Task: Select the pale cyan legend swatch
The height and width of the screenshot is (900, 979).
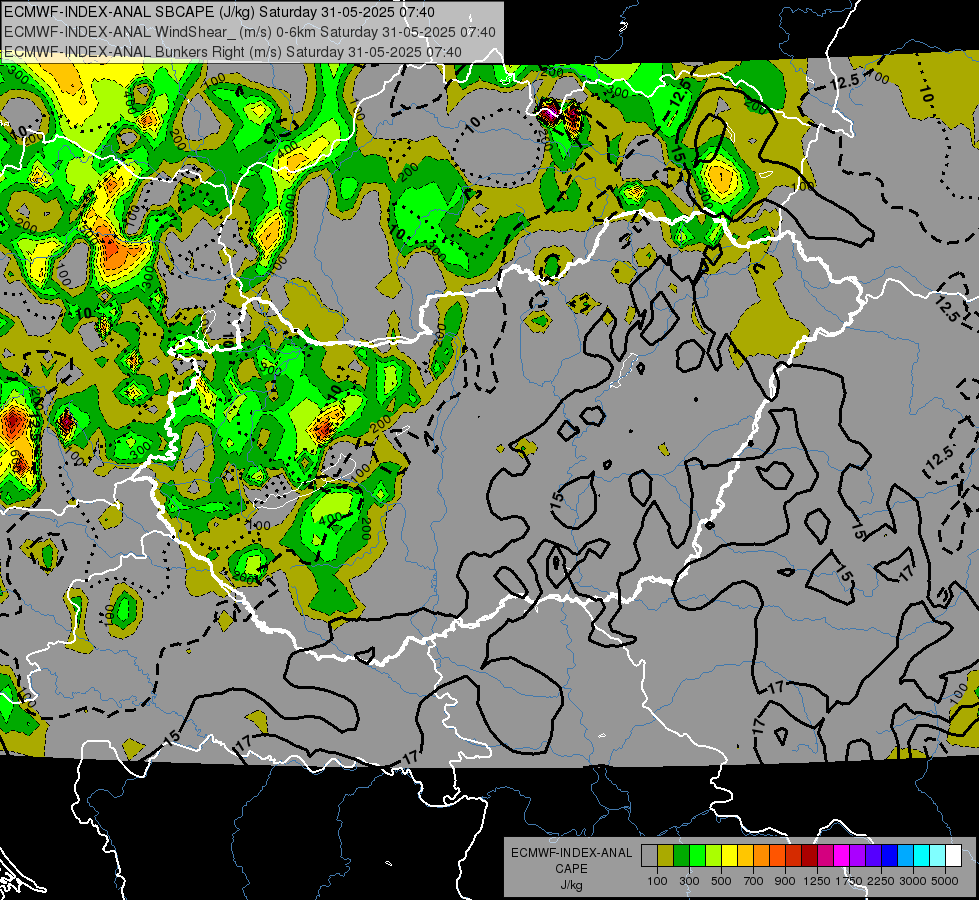Action: pos(937,855)
